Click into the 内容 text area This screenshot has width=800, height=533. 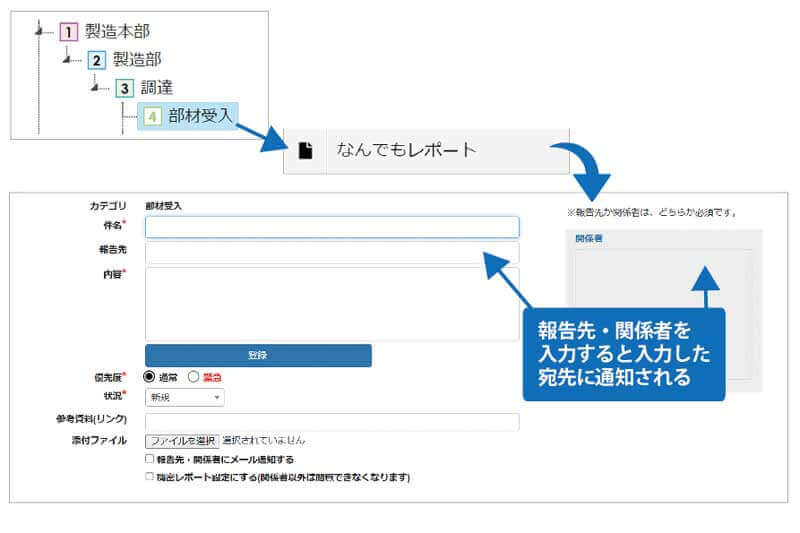(332, 304)
